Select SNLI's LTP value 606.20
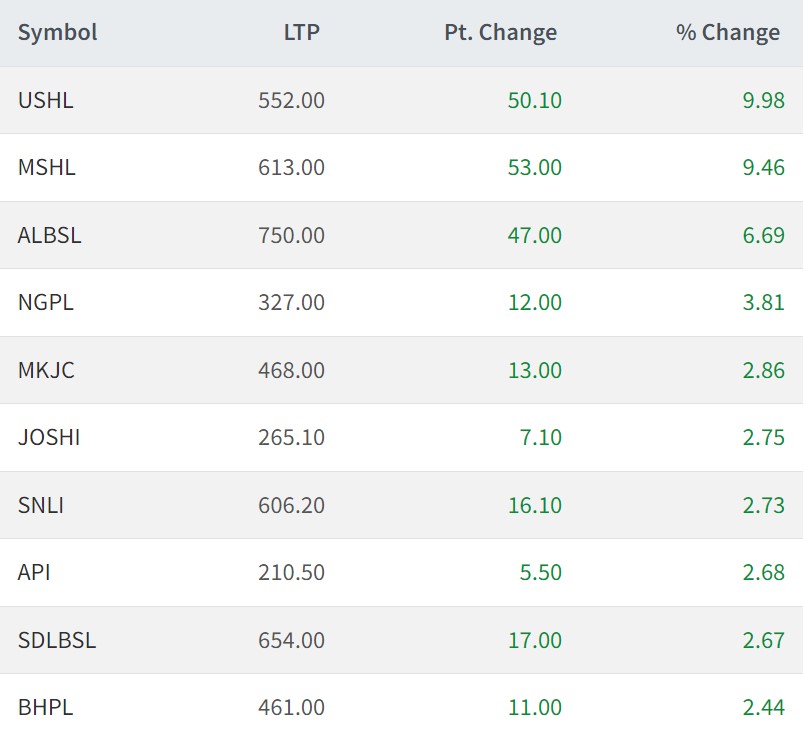804x740 pixels. (291, 505)
